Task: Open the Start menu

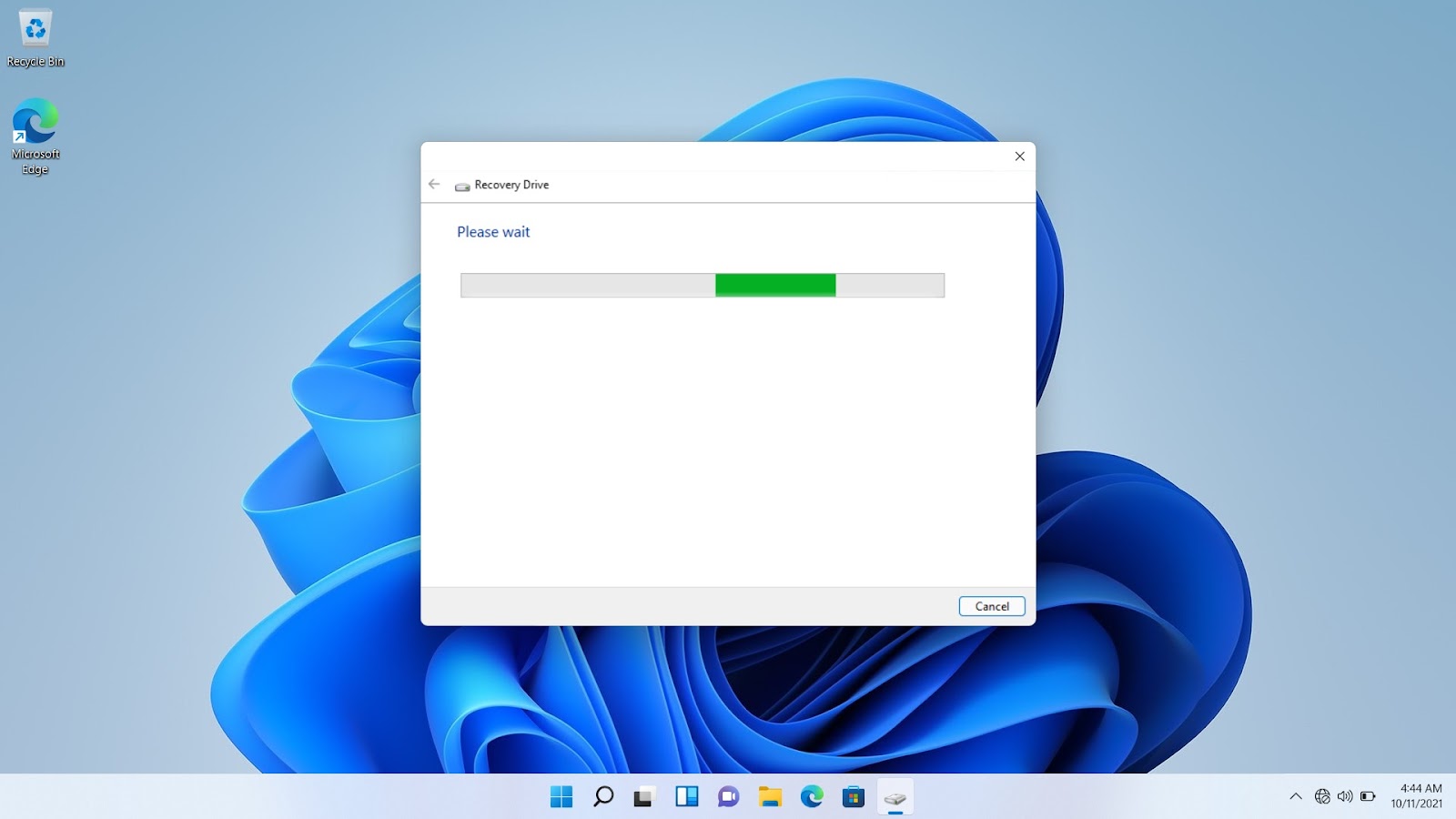Action: click(x=561, y=796)
